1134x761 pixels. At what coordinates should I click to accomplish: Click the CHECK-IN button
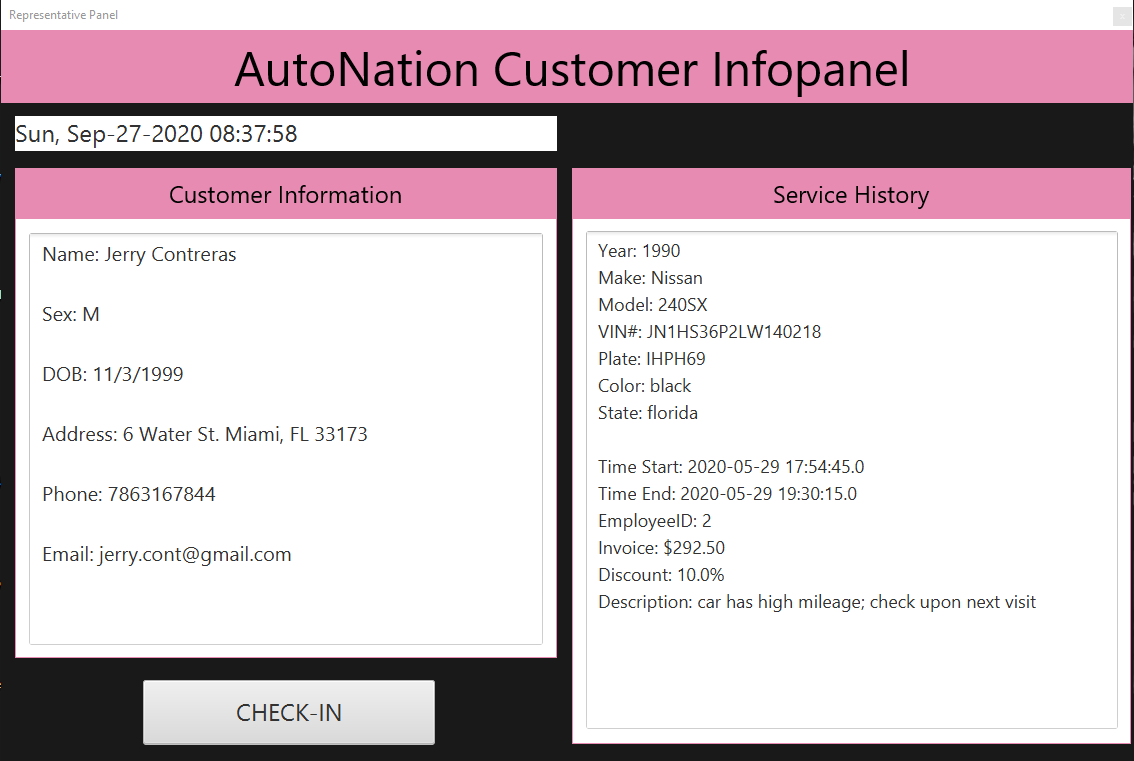click(289, 713)
